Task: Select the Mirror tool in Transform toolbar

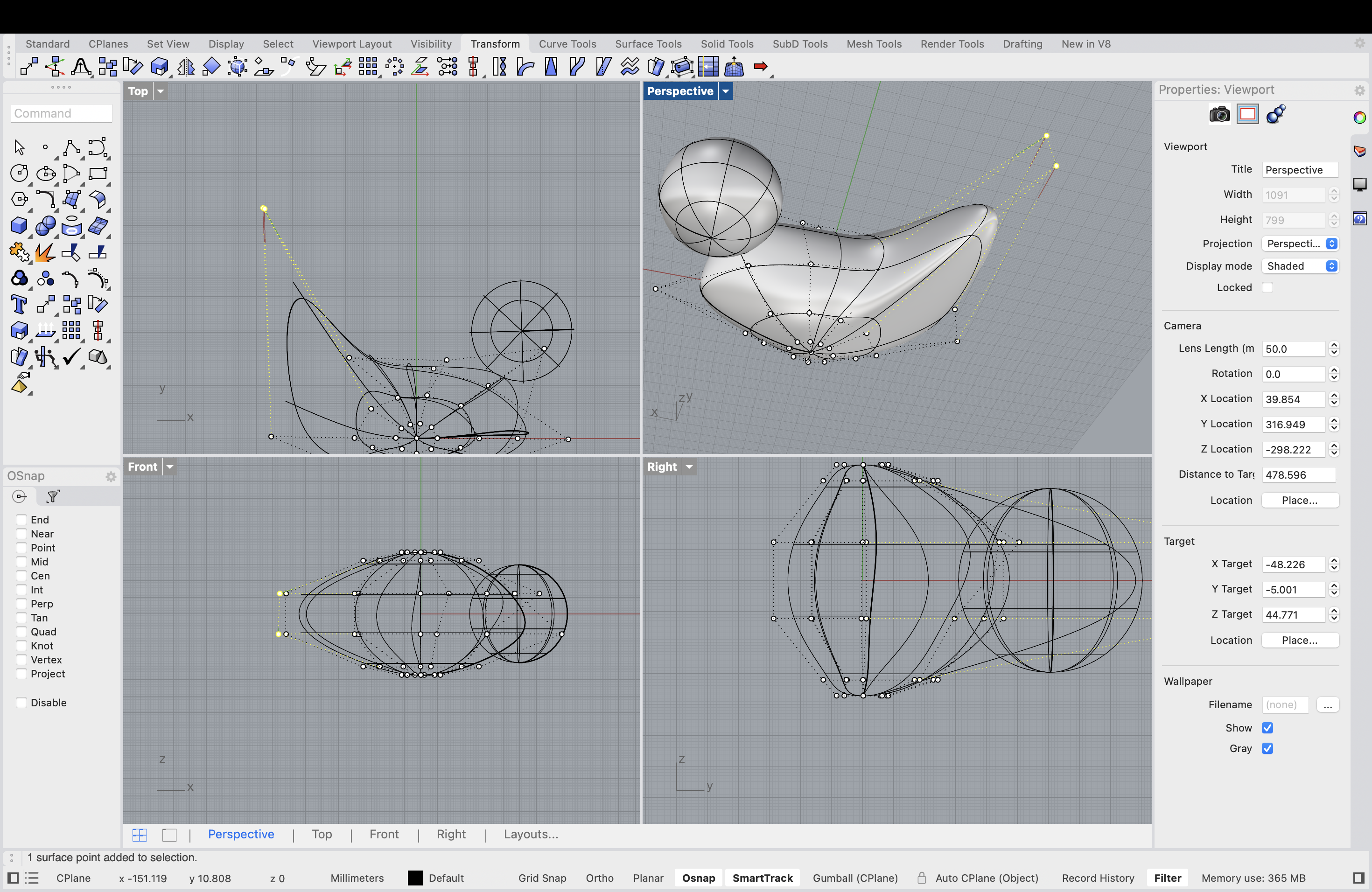Action: click(186, 67)
